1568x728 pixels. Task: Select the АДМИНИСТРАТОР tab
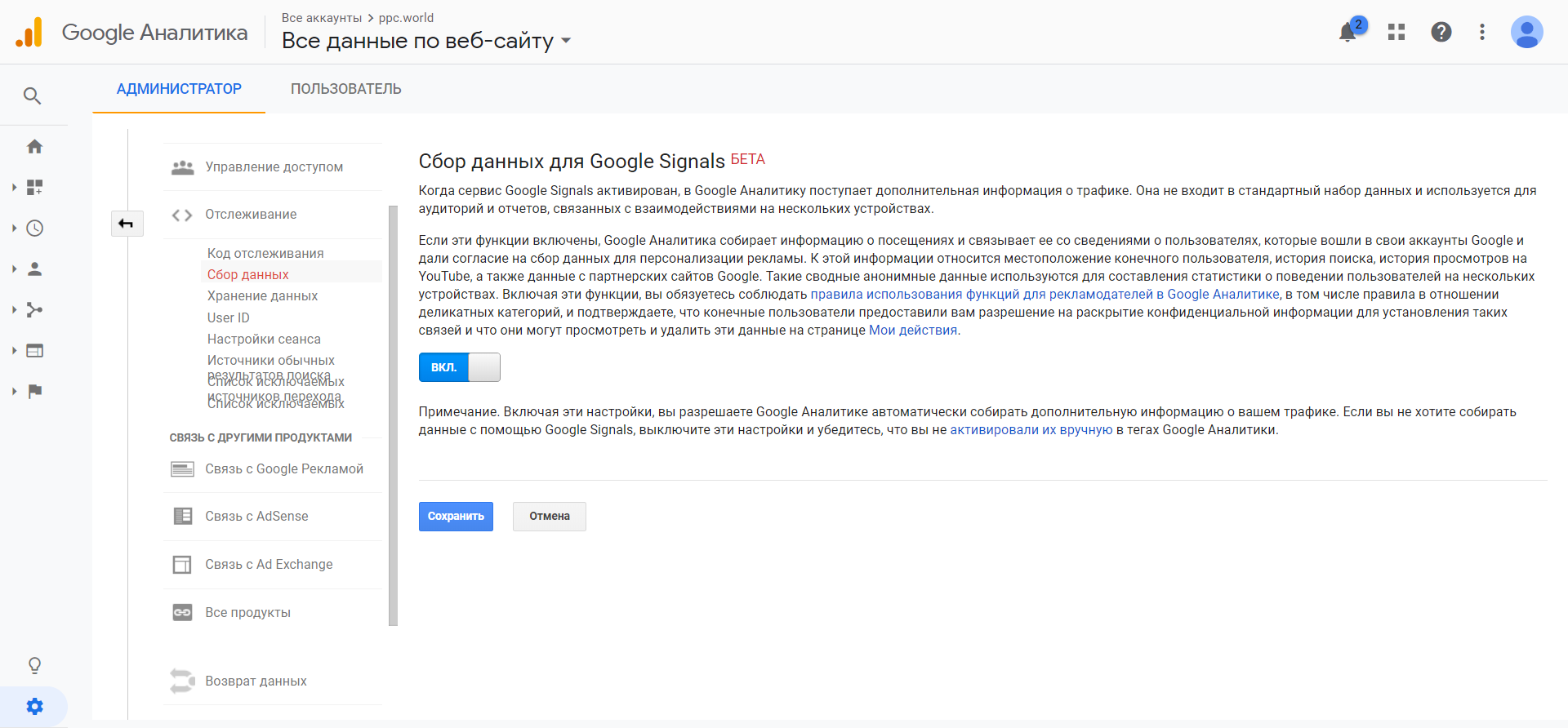[x=179, y=89]
